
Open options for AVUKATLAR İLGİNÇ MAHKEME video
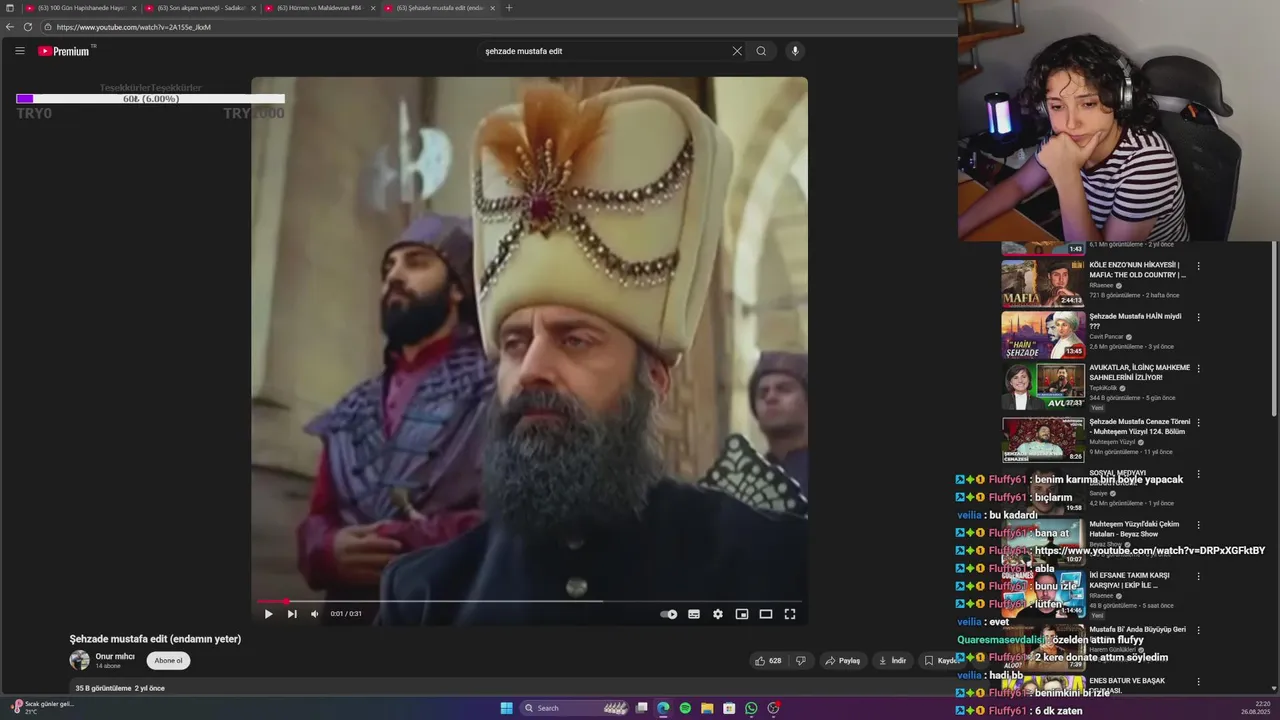(1198, 368)
